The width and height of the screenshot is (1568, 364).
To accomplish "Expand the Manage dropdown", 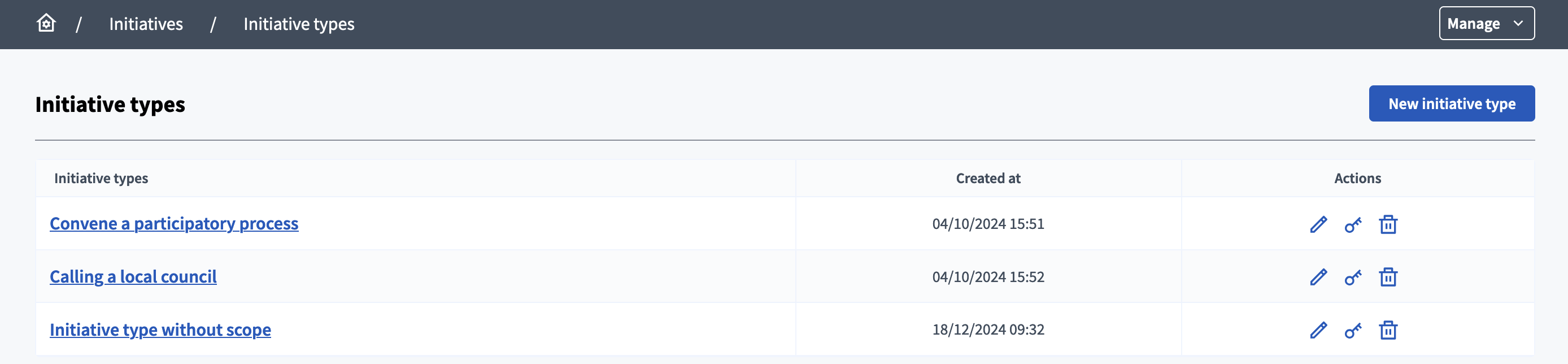I will click(x=1486, y=24).
